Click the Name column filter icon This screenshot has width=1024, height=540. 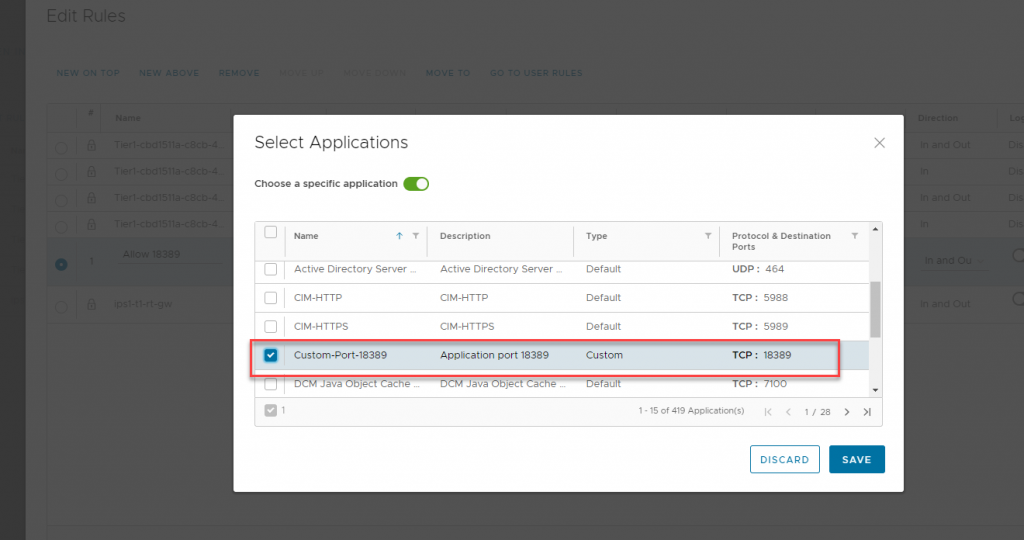point(415,236)
